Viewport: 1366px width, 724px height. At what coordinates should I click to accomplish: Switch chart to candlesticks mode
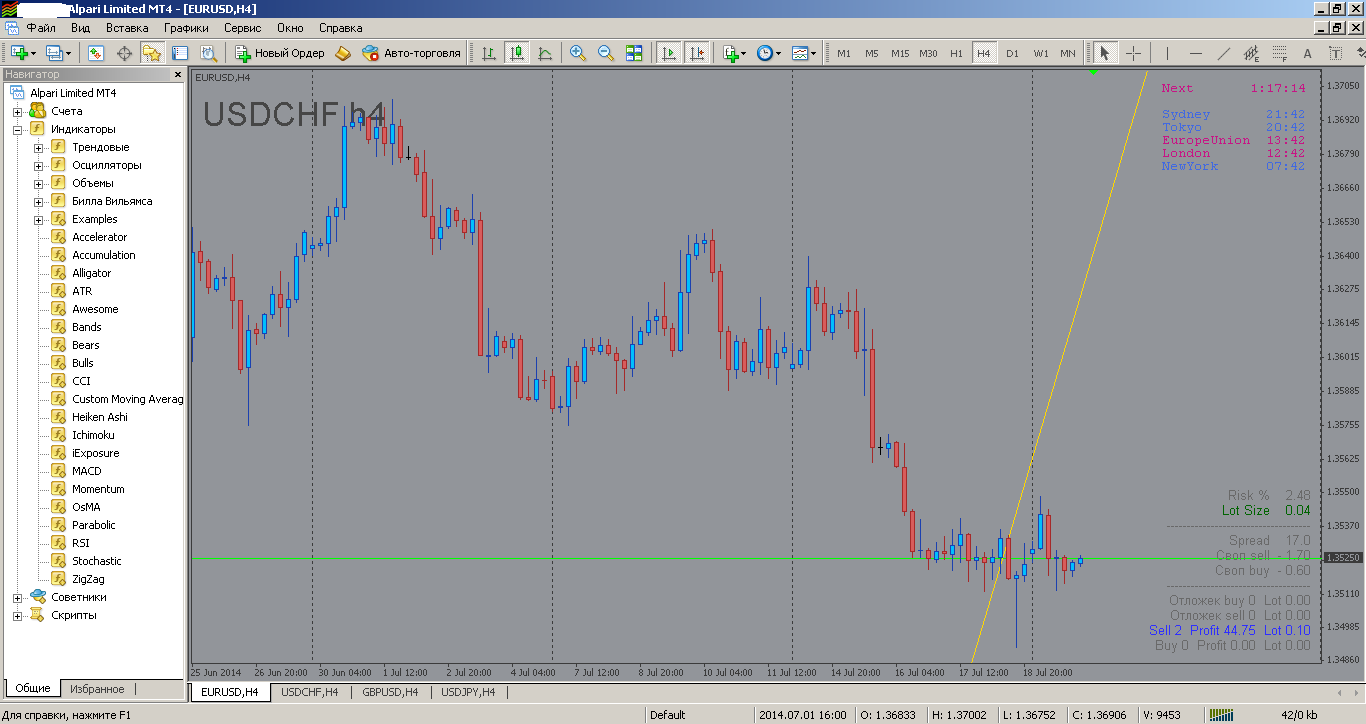pyautogui.click(x=517, y=53)
